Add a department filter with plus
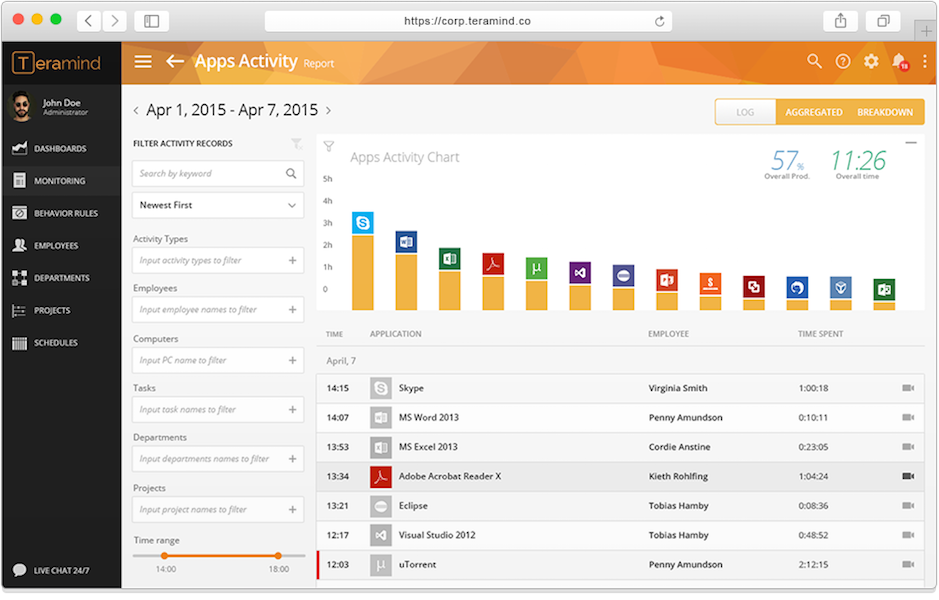 [292, 459]
